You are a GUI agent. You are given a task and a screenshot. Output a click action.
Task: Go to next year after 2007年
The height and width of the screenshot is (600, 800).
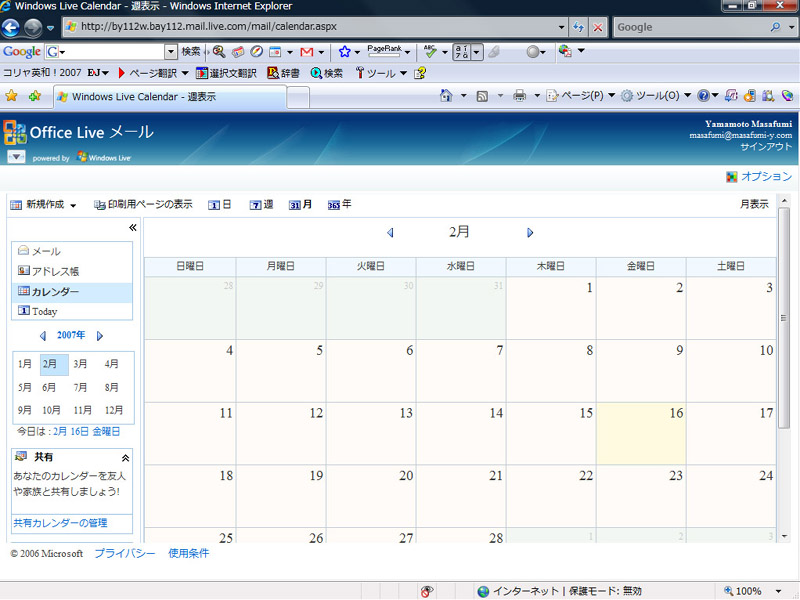[100, 336]
